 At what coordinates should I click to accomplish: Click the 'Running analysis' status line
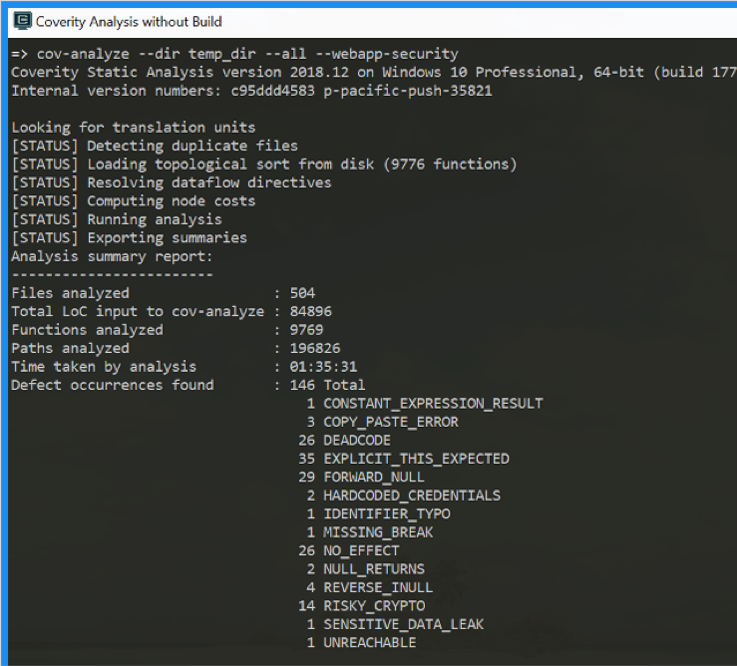point(117,219)
